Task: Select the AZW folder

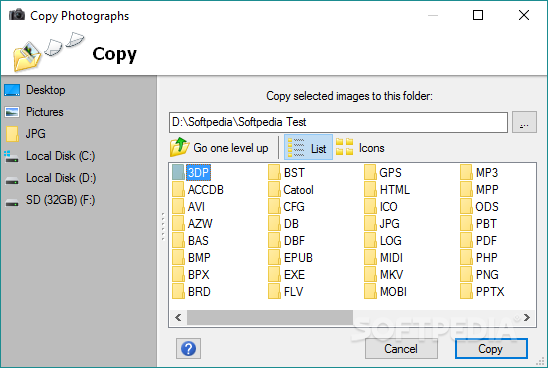Action: click(192, 224)
